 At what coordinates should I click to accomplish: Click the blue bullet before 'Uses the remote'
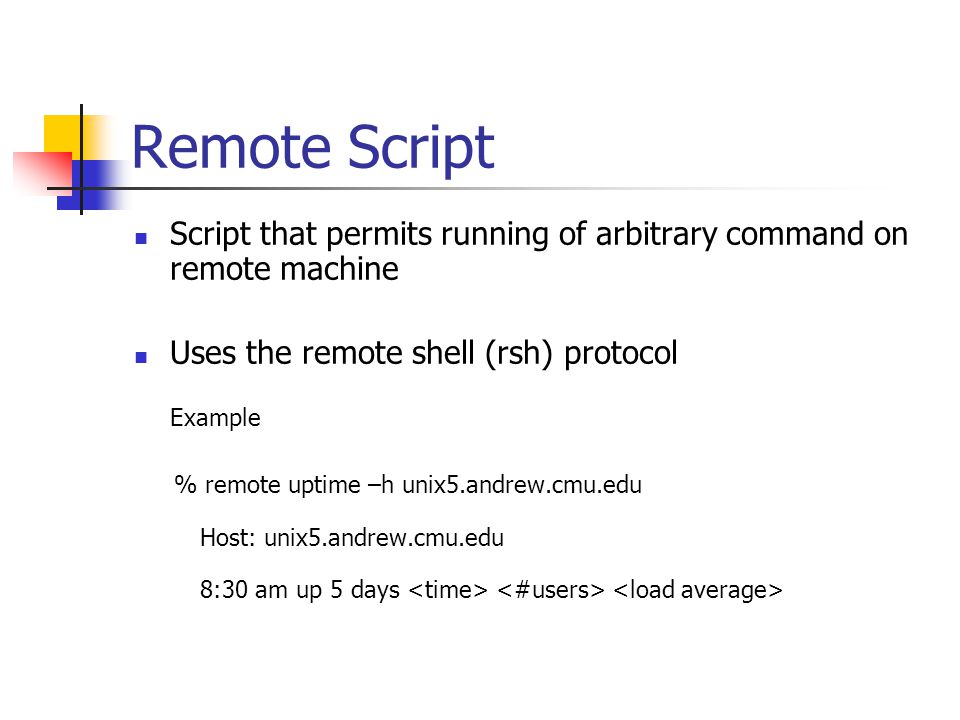(x=141, y=357)
